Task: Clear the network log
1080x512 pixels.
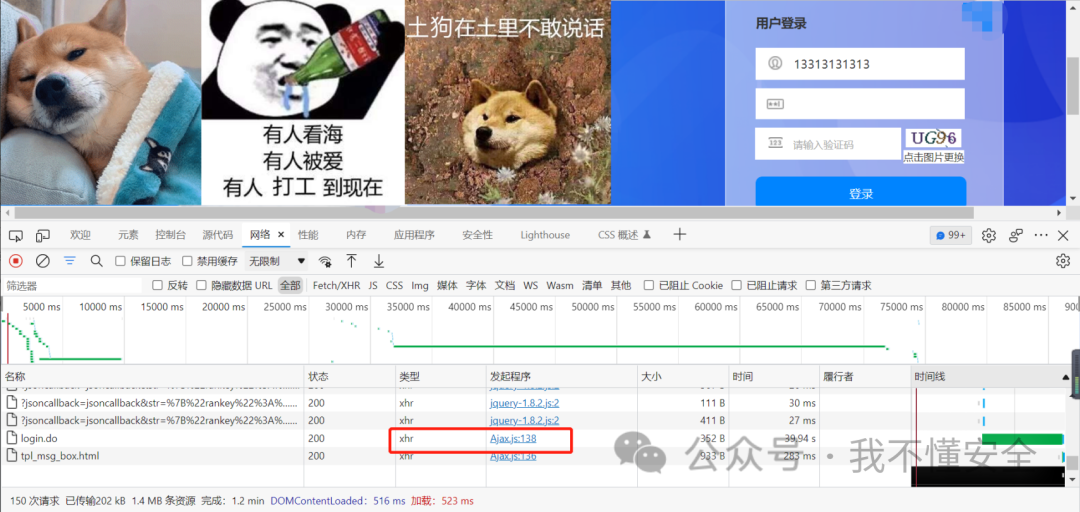Action: point(43,261)
